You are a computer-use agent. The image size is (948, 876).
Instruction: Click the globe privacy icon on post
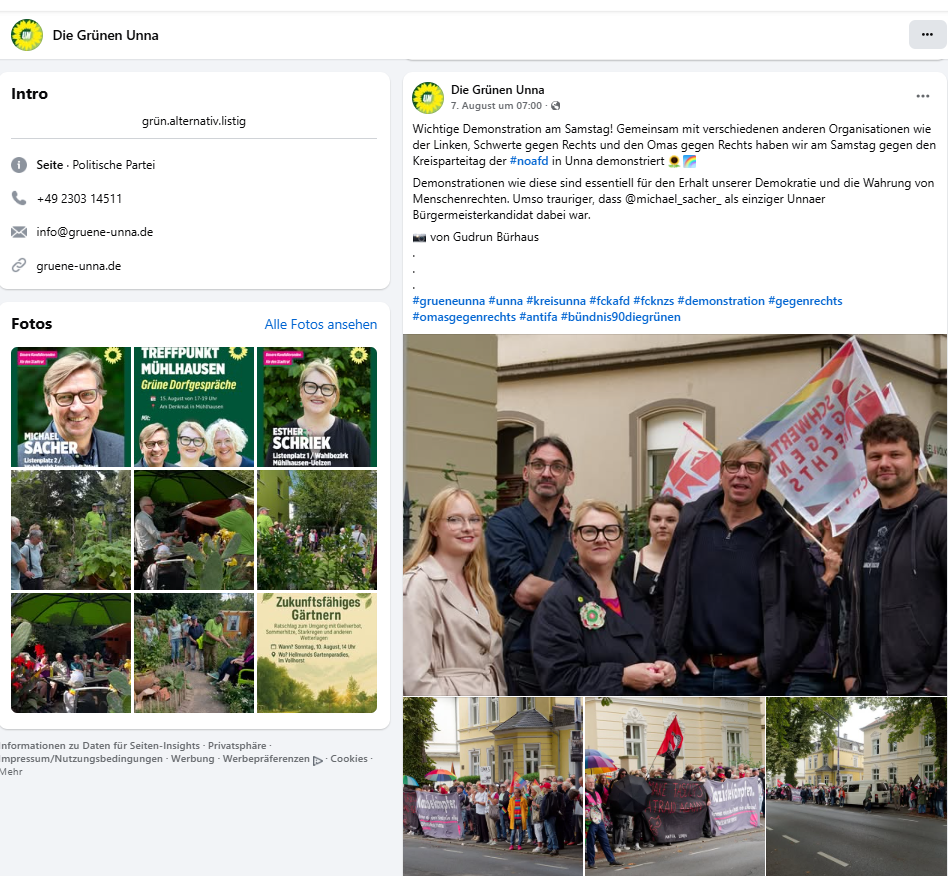pos(556,106)
